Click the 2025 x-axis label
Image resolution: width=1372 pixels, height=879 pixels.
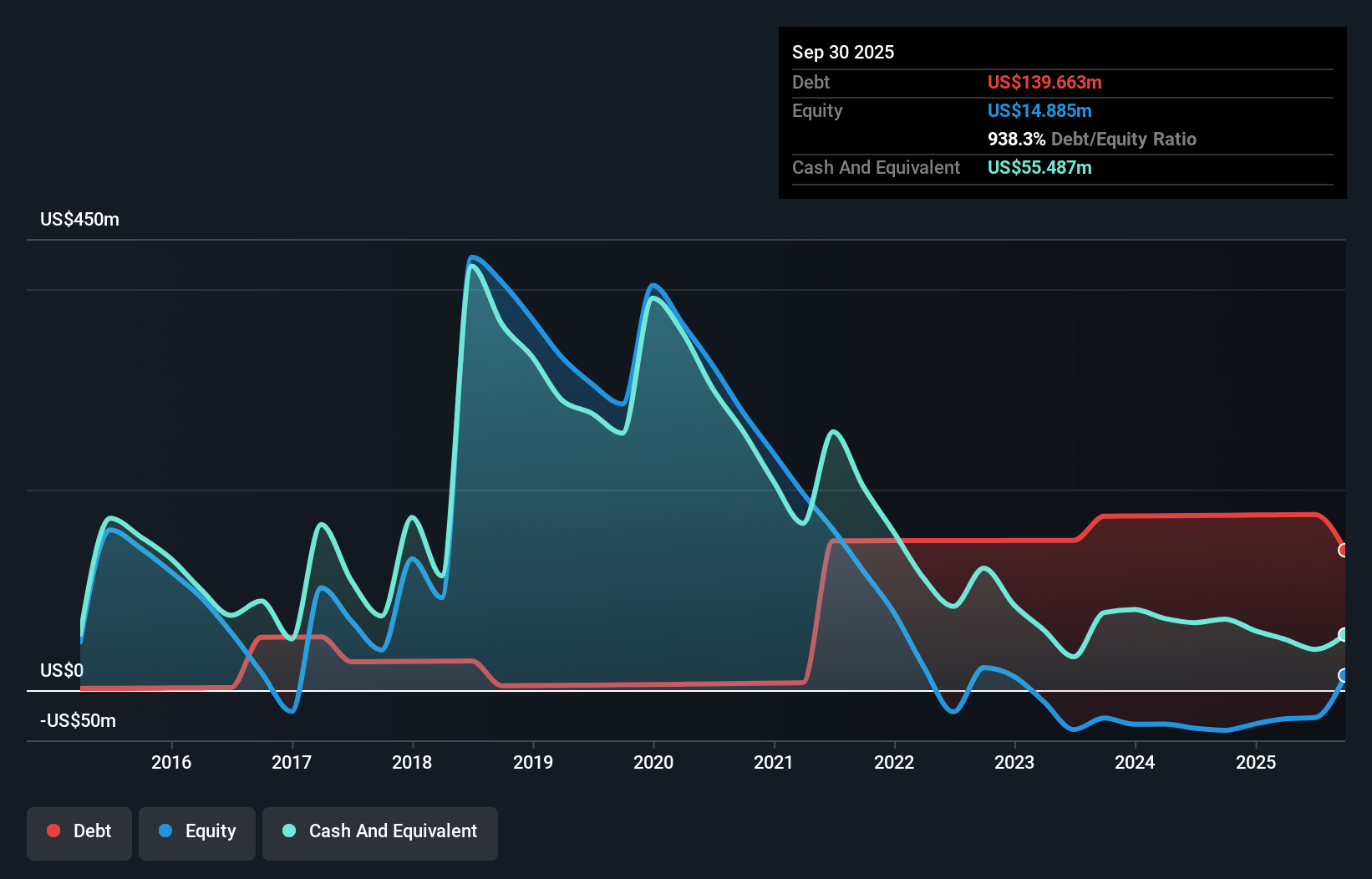(x=1256, y=762)
